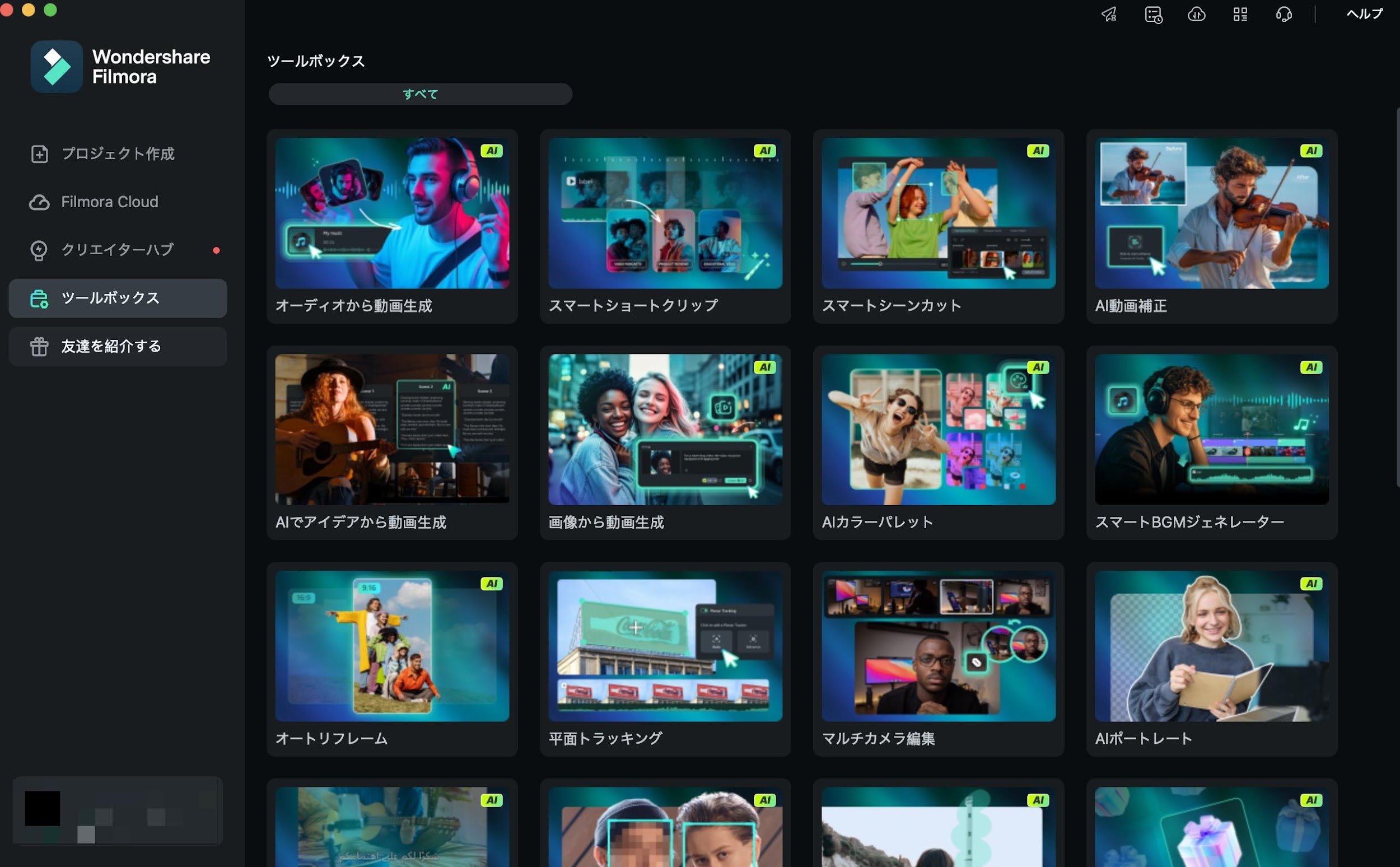Click the スマートBGMジェネレーター label text
Screen dimensions: 1400x867
coord(1189,522)
